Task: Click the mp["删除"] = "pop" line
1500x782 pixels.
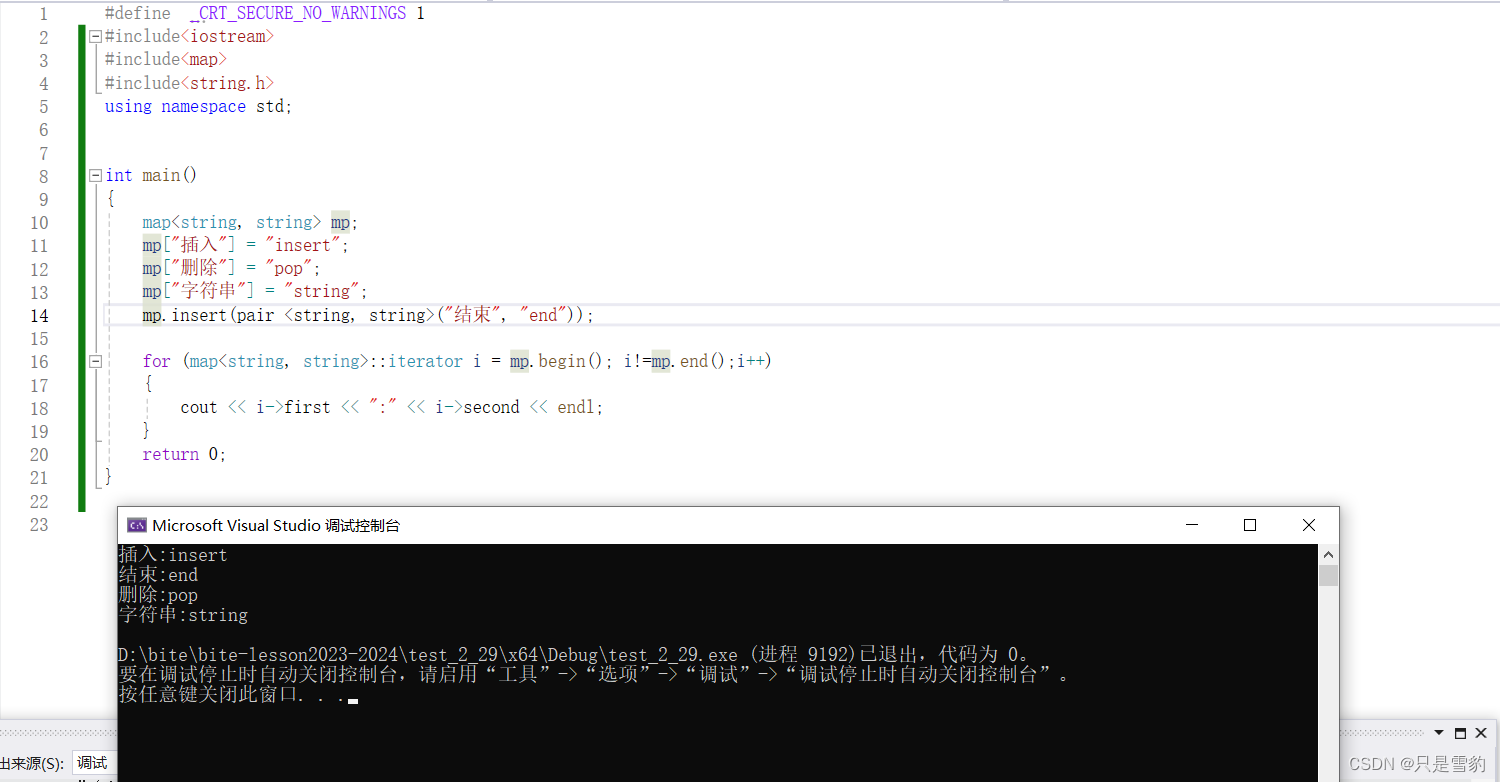Action: tap(231, 268)
